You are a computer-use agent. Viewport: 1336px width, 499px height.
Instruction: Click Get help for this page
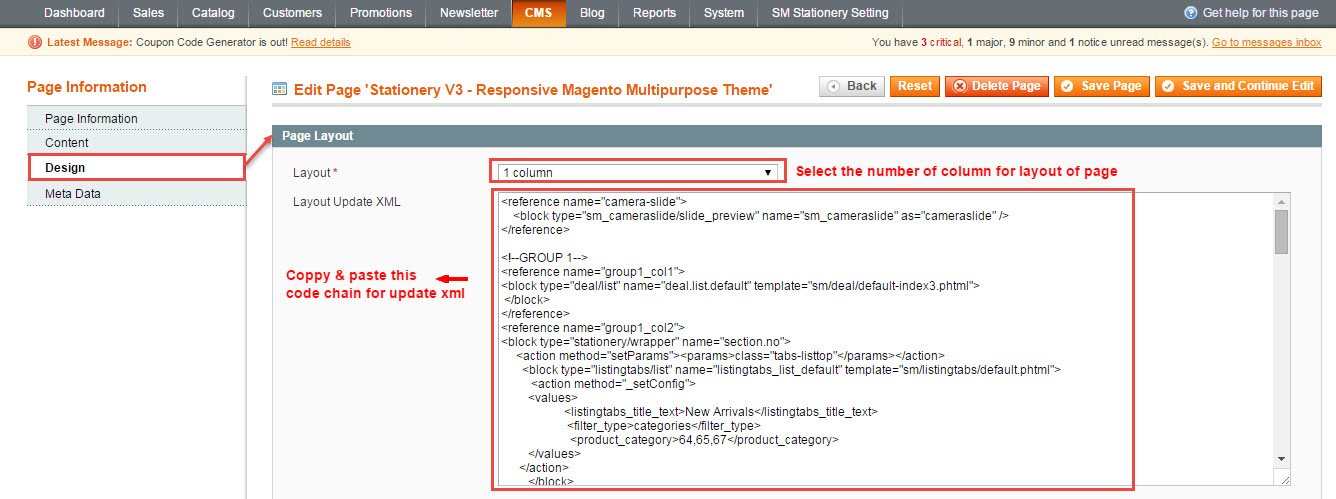(x=1260, y=13)
